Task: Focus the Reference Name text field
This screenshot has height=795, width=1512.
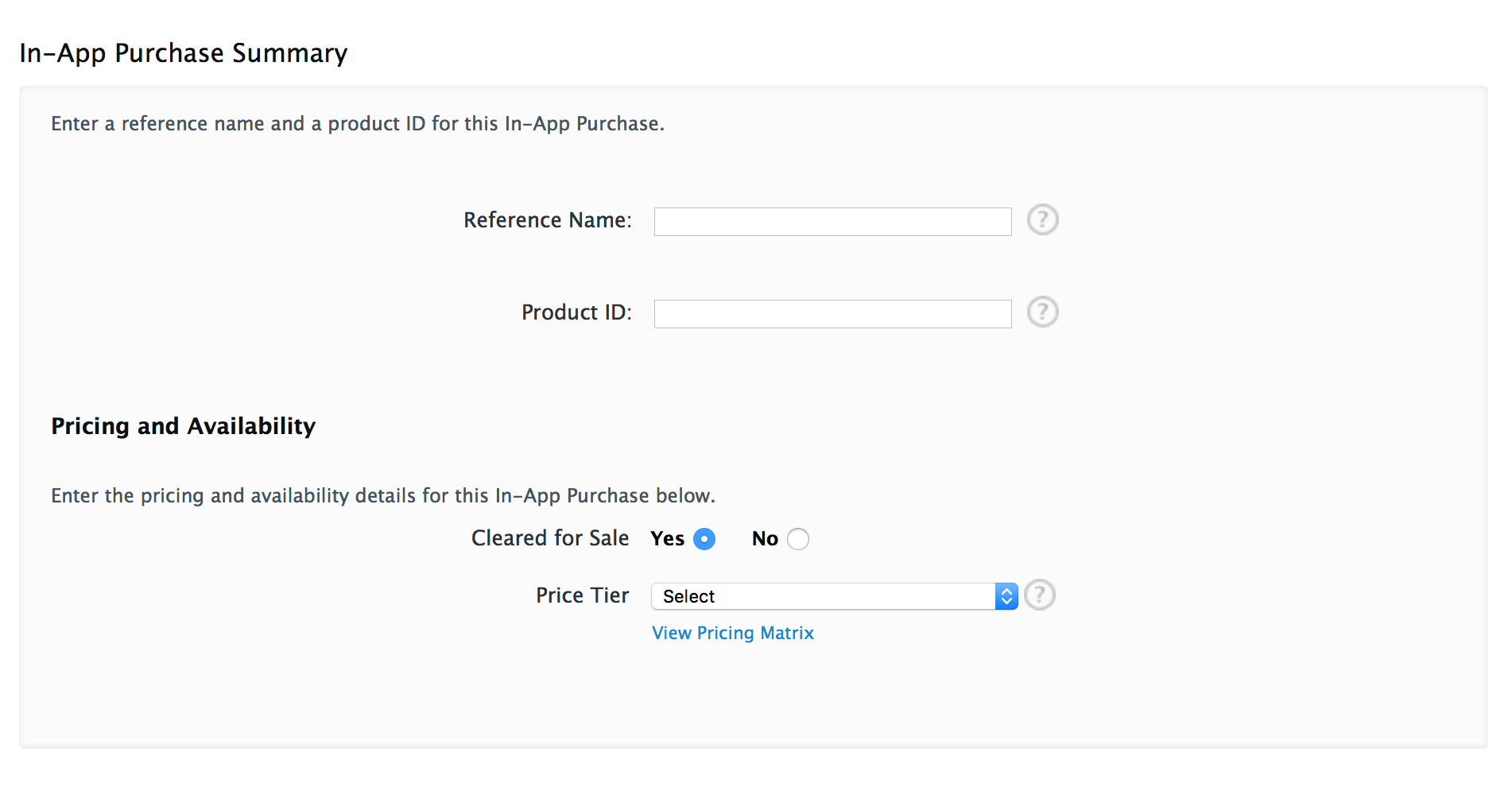Action: (x=832, y=222)
